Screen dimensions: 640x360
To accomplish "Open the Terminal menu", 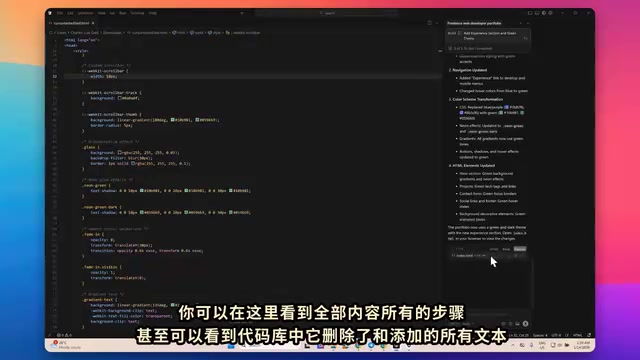I will coord(137,13).
